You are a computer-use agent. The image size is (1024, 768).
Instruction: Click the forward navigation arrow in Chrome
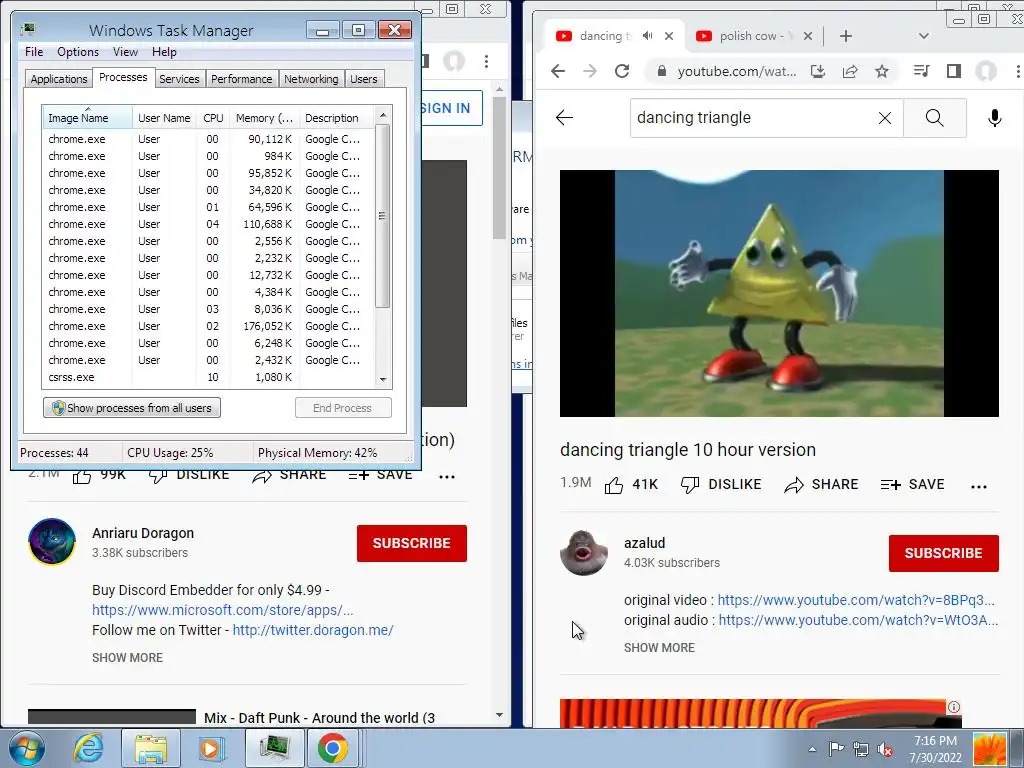pyautogui.click(x=590, y=71)
